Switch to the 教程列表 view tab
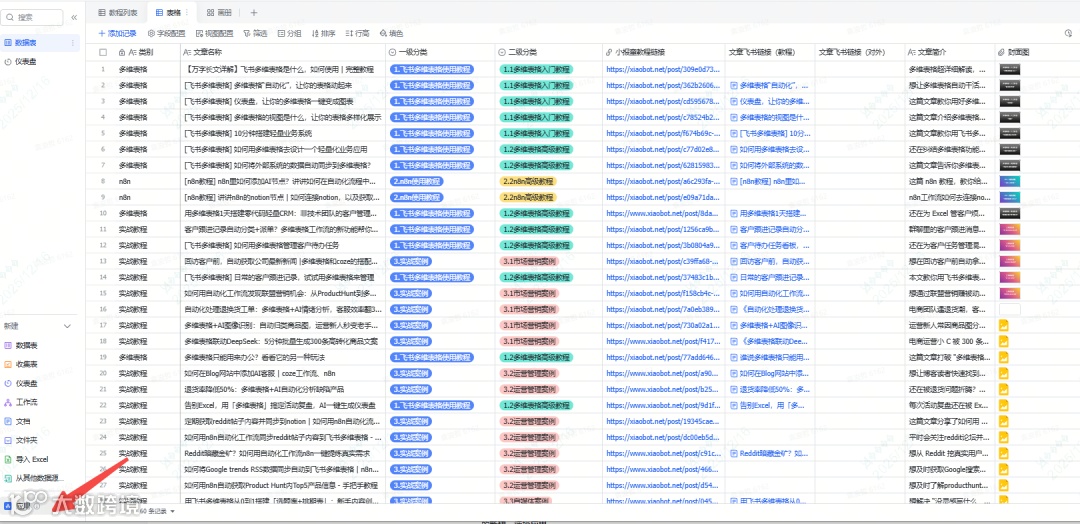 118,12
